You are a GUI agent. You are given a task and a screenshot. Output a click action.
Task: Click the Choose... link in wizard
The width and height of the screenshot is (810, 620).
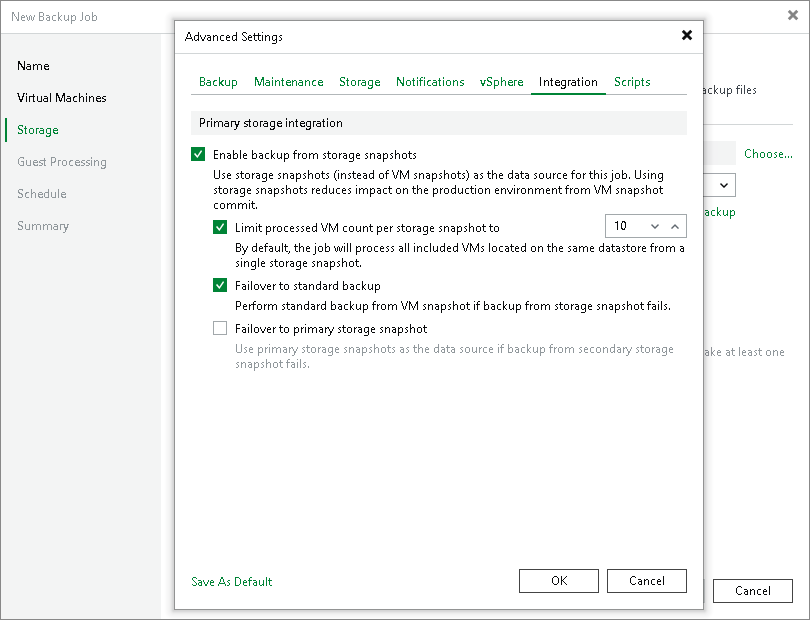[768, 154]
